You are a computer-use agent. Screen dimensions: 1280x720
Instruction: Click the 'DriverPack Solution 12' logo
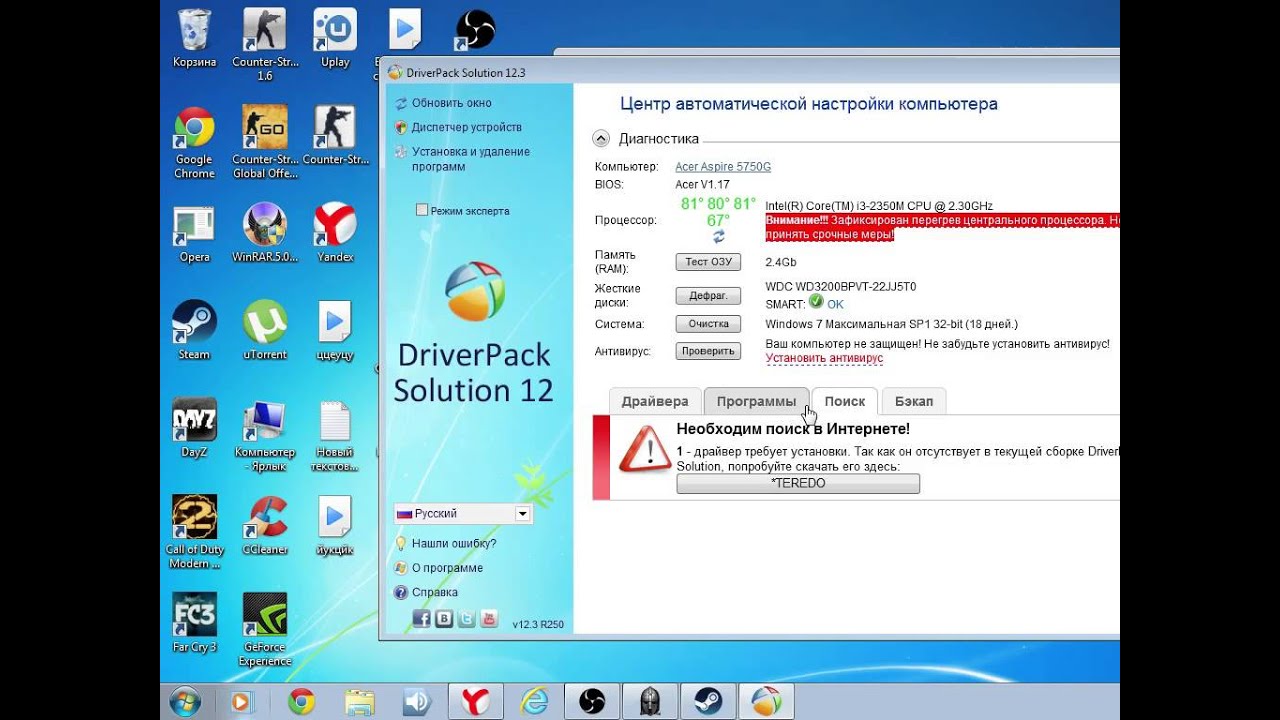pyautogui.click(x=474, y=333)
